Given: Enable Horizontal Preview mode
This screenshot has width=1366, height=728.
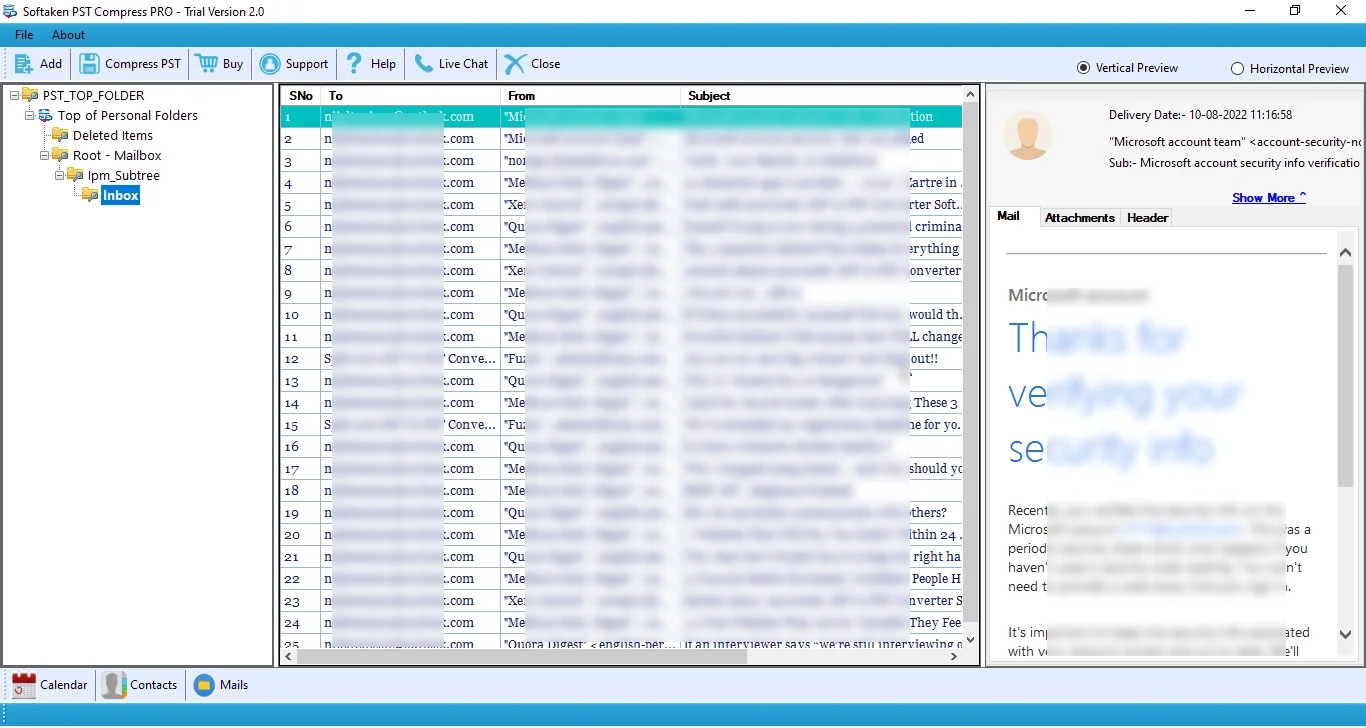Looking at the screenshot, I should (1237, 68).
